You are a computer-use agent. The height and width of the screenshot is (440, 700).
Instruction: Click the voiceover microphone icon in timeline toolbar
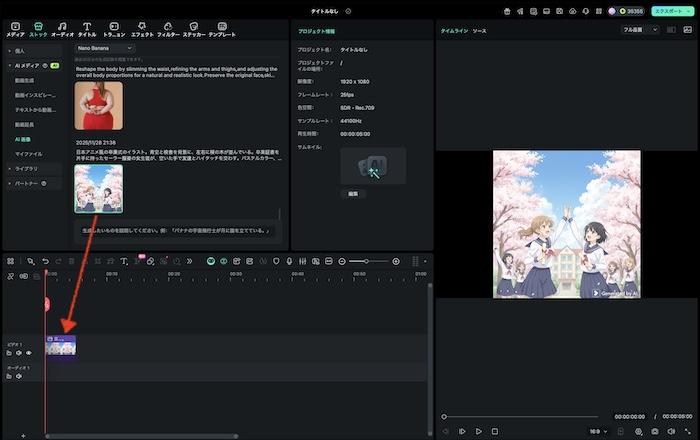click(289, 262)
